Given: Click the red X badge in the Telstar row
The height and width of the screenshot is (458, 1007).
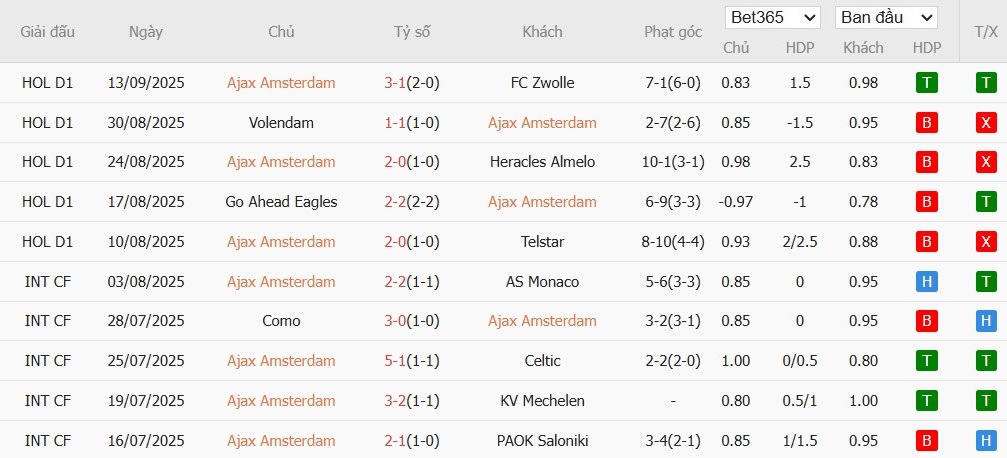Looking at the screenshot, I should point(986,242).
